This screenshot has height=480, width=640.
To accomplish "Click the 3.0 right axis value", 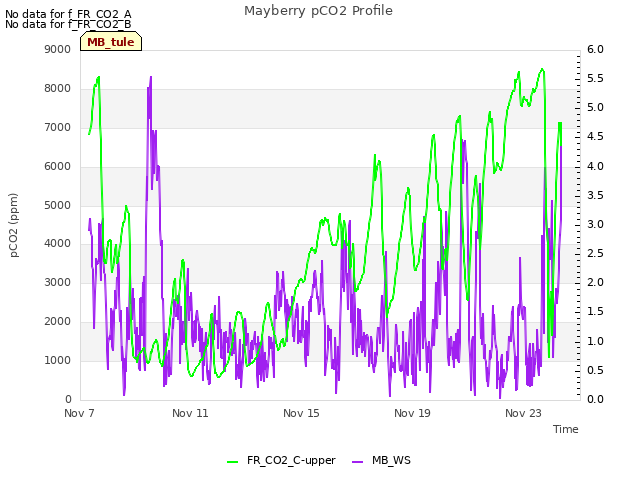I will point(595,224).
